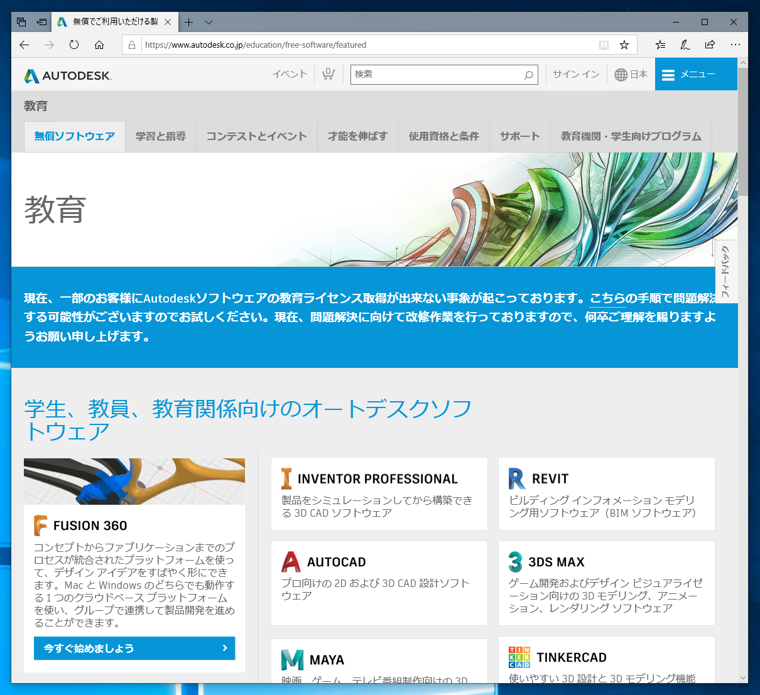The image size is (760, 695).
Task: Click the Tinkercad colorful icon
Action: 519,657
